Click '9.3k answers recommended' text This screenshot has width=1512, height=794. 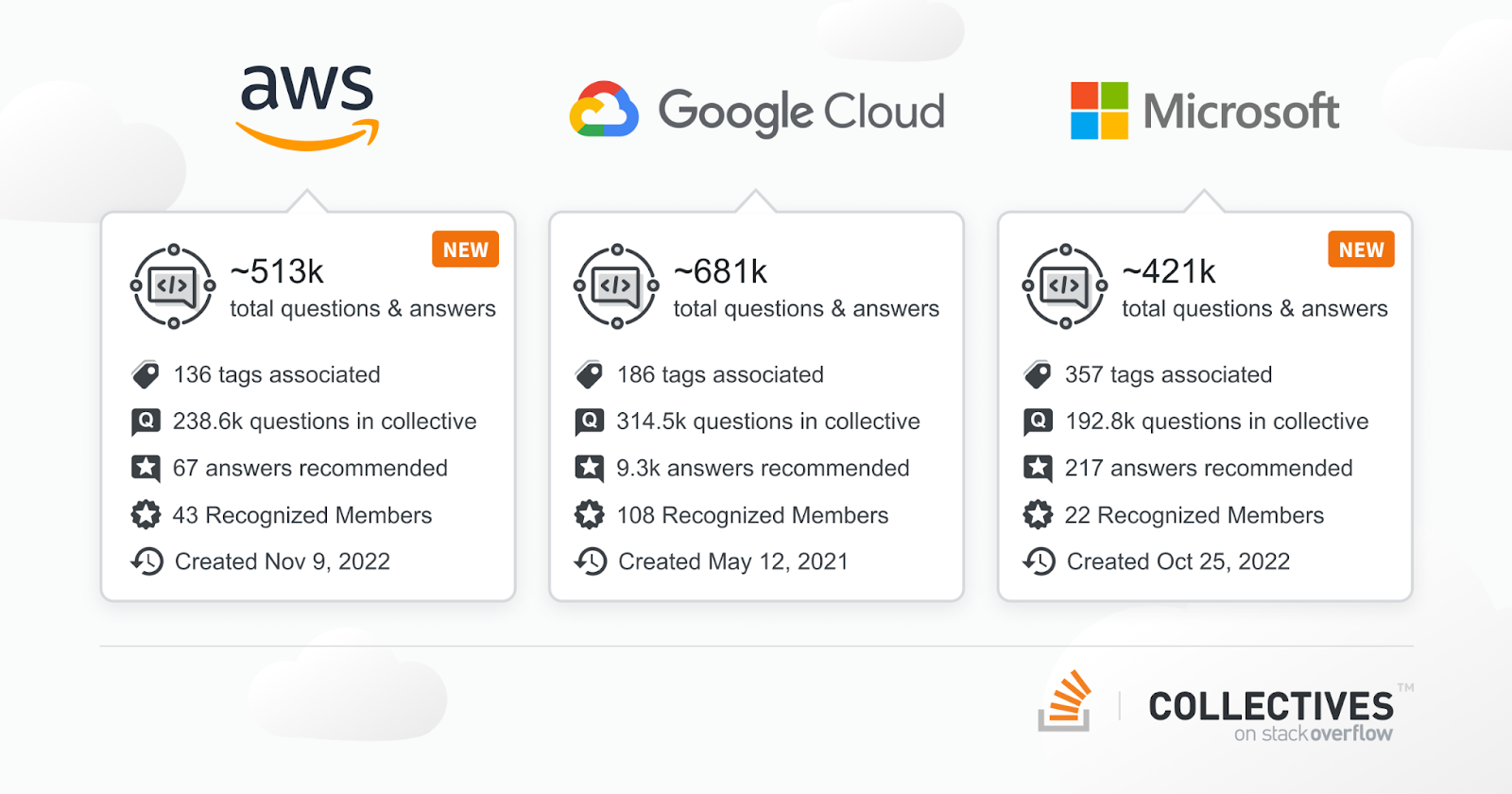pos(763,468)
